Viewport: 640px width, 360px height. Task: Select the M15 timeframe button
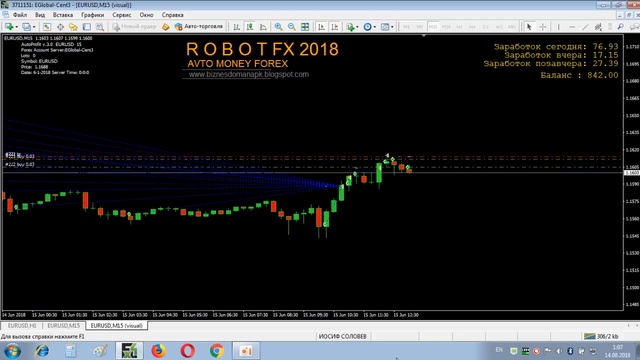pyautogui.click(x=433, y=27)
